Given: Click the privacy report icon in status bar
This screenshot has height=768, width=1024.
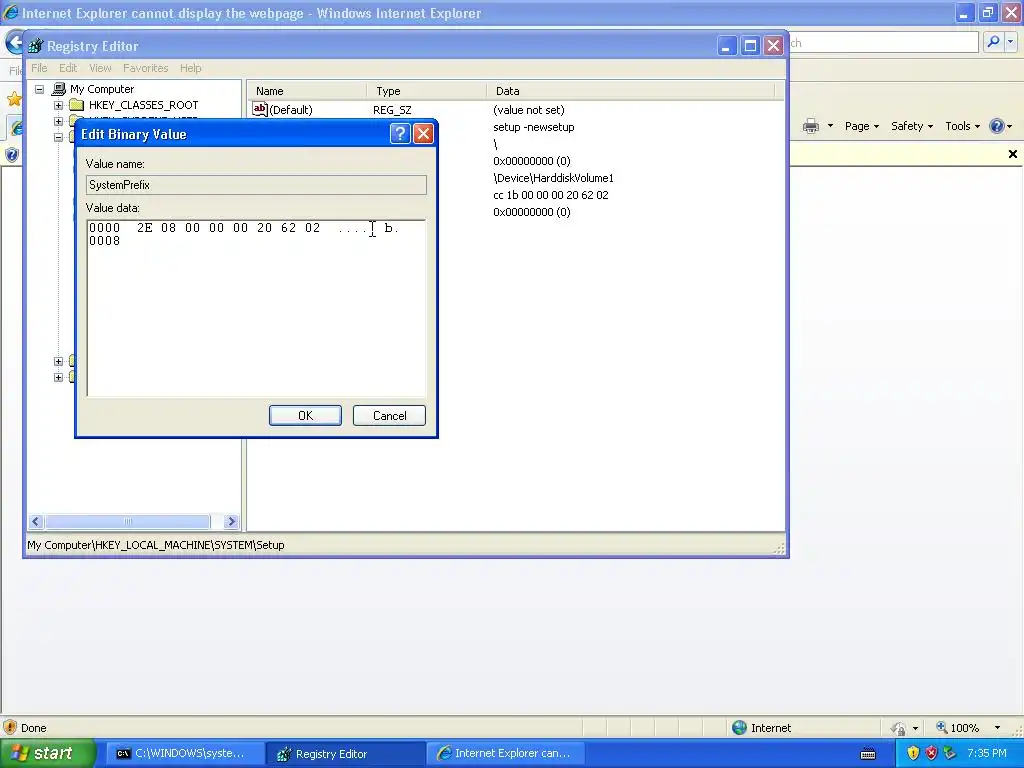Looking at the screenshot, I should 899,728.
